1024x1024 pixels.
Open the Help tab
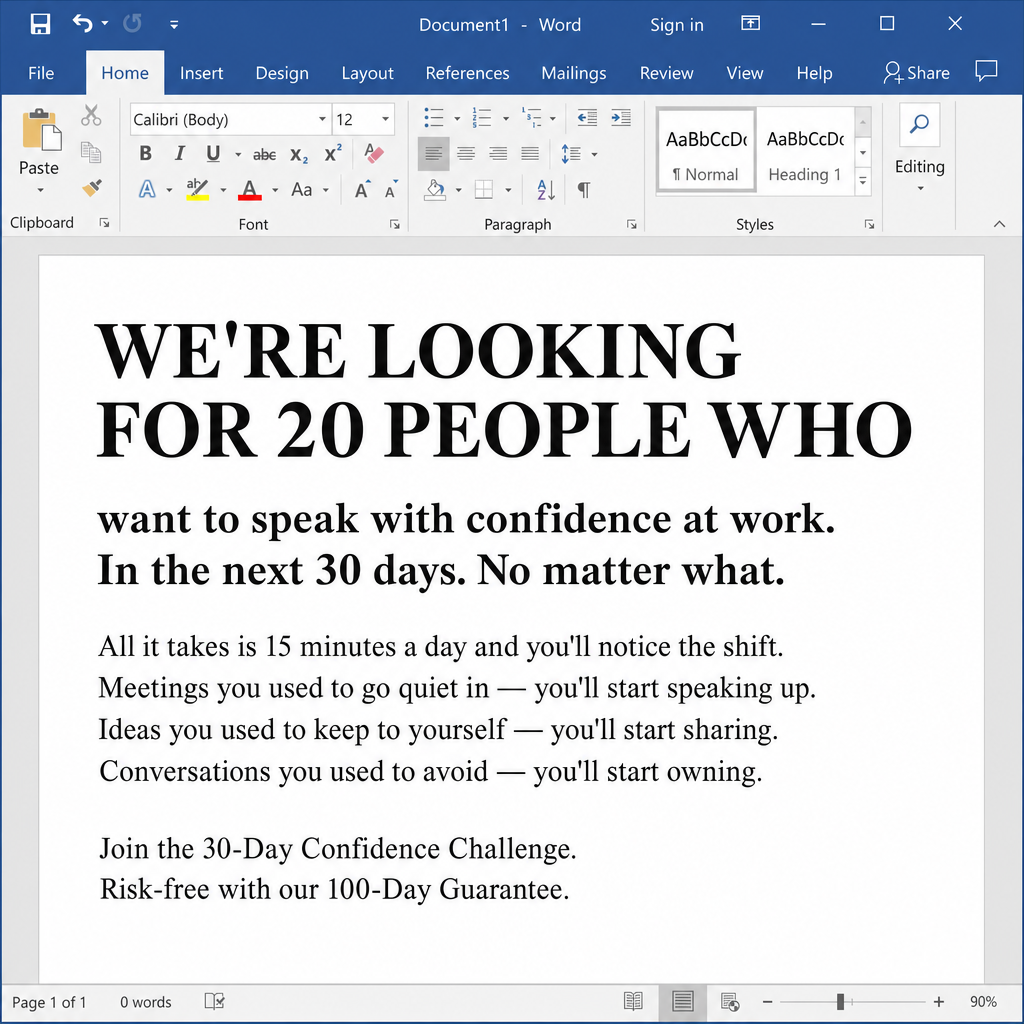point(814,72)
